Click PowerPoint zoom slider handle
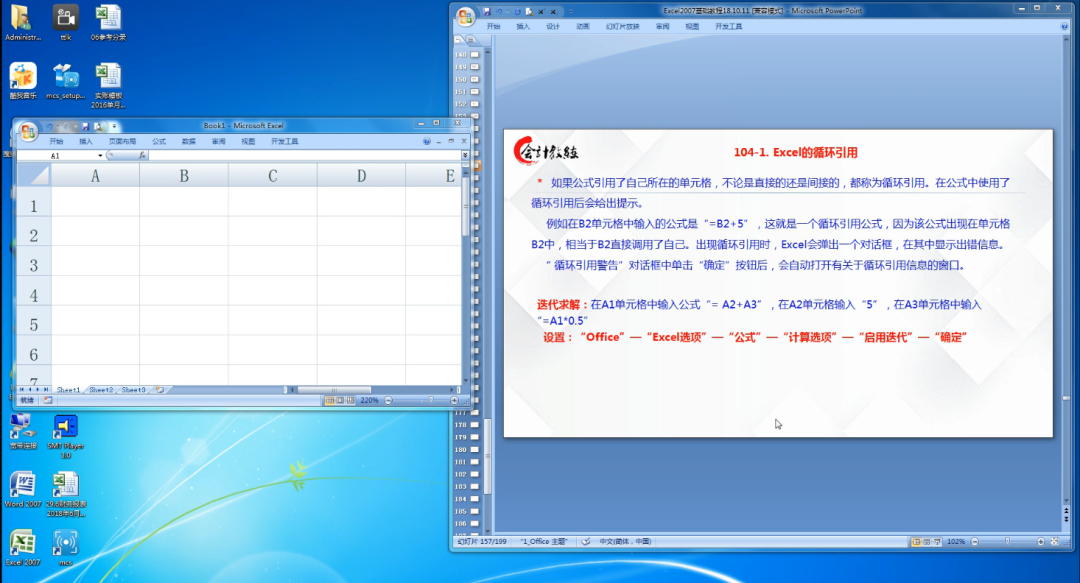Screen dimensions: 1080x583 pyautogui.click(x=1007, y=541)
